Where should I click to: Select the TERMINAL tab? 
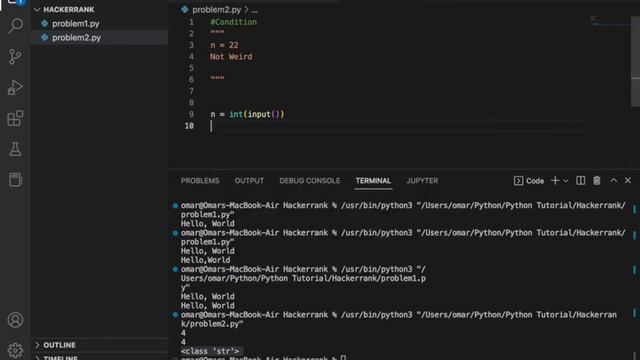coord(373,181)
